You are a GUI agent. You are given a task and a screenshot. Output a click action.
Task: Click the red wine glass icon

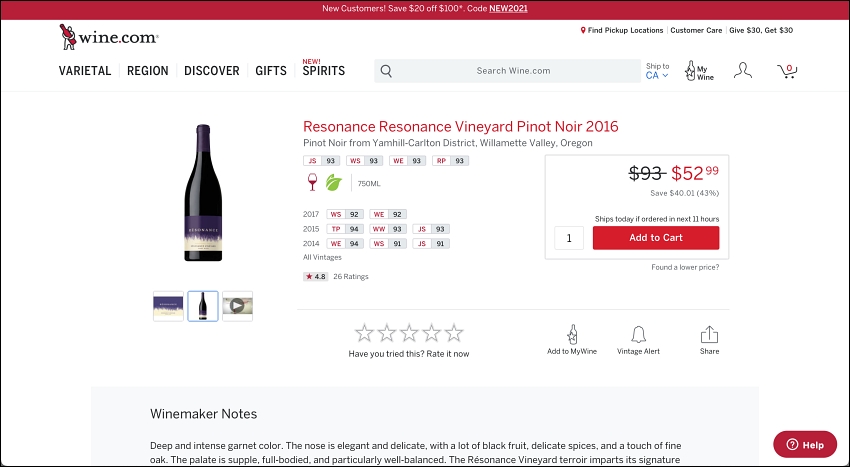(312, 182)
